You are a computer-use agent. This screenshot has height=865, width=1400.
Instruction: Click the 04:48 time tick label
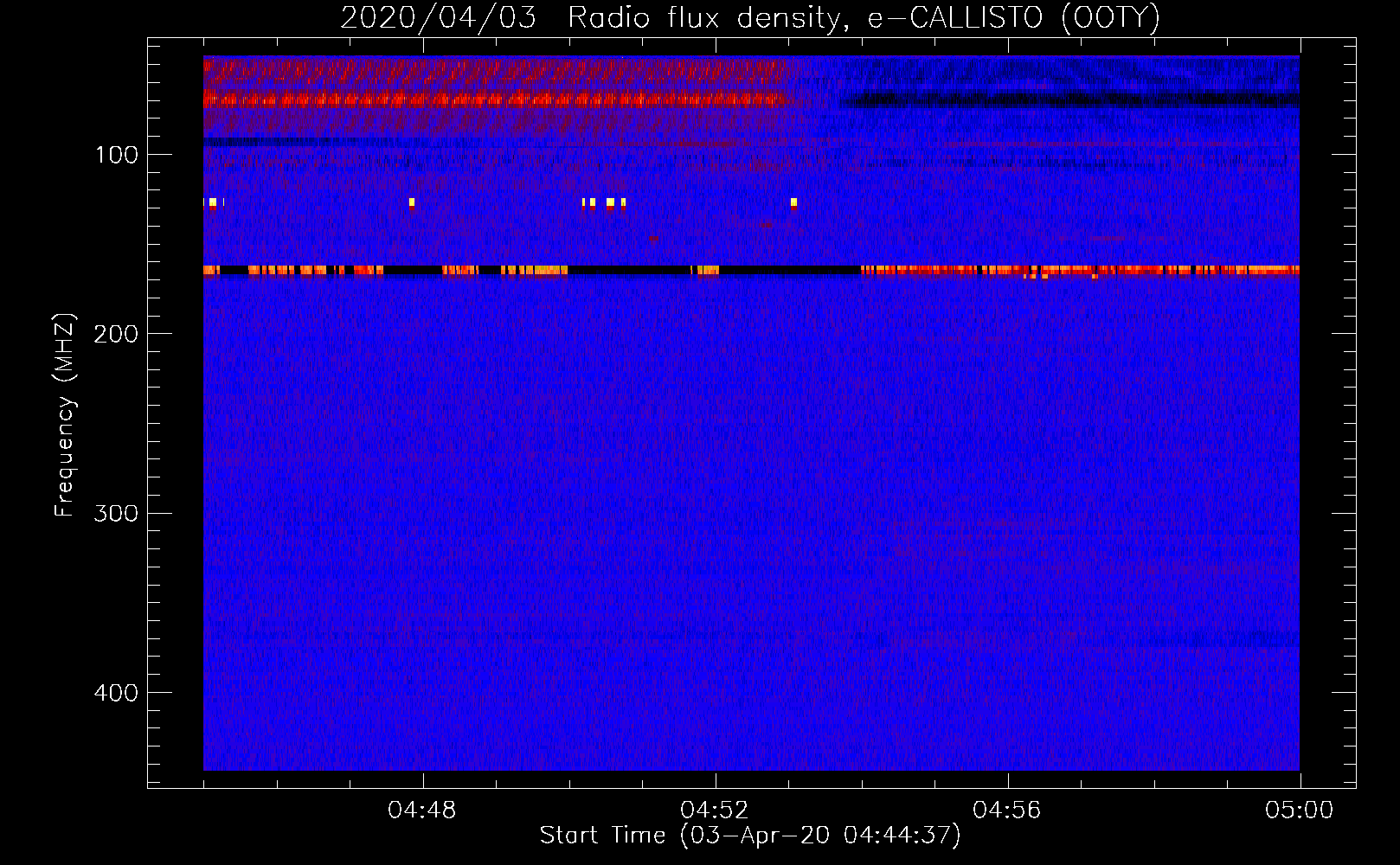pos(422,811)
